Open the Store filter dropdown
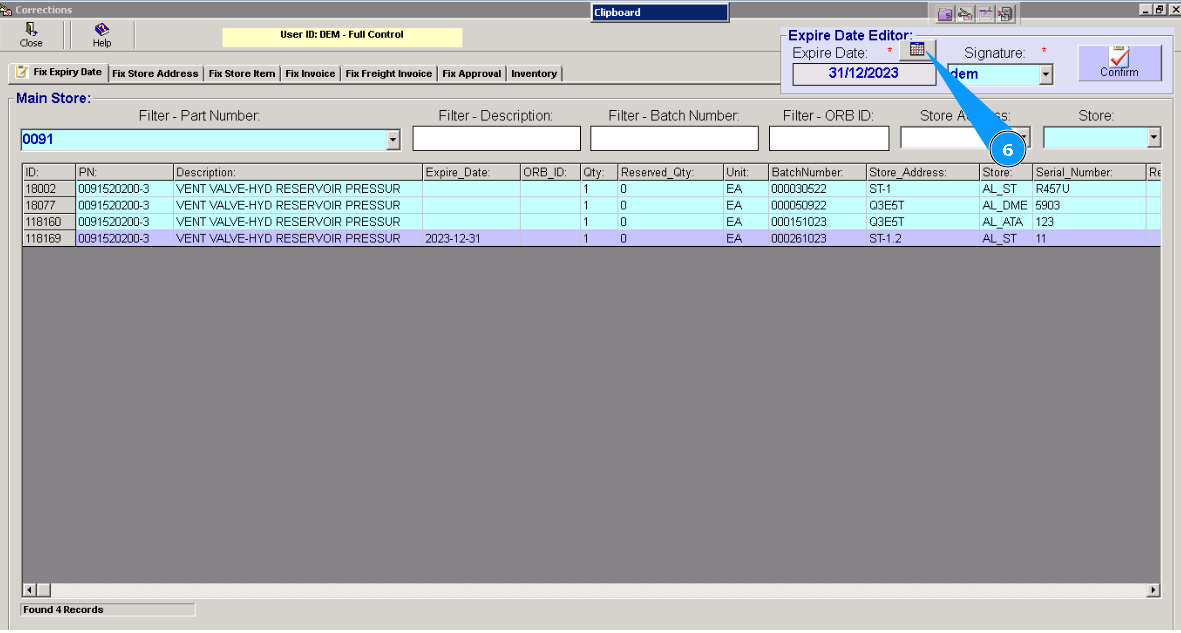This screenshot has height=633, width=1181. 1154,137
